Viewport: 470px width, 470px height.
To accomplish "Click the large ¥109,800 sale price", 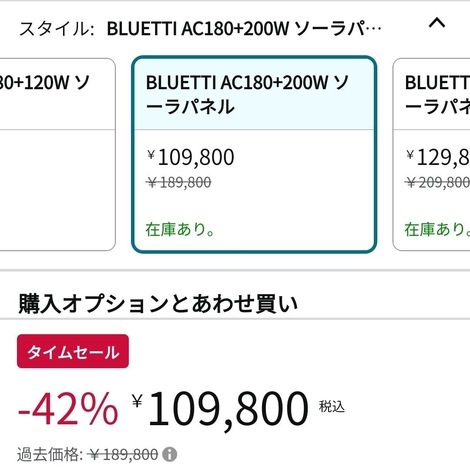I will [220, 408].
